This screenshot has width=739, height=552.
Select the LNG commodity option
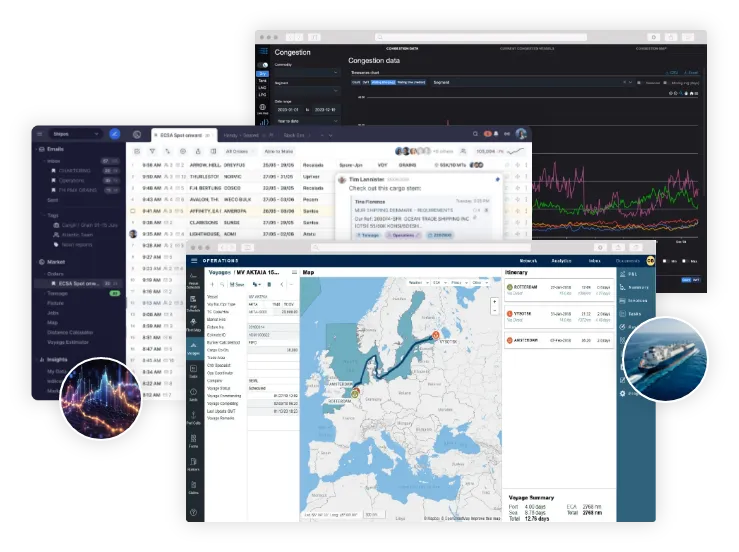click(262, 90)
